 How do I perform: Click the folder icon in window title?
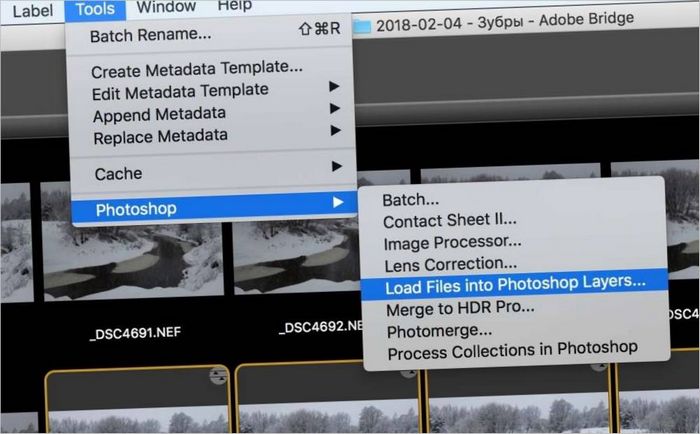(x=361, y=26)
